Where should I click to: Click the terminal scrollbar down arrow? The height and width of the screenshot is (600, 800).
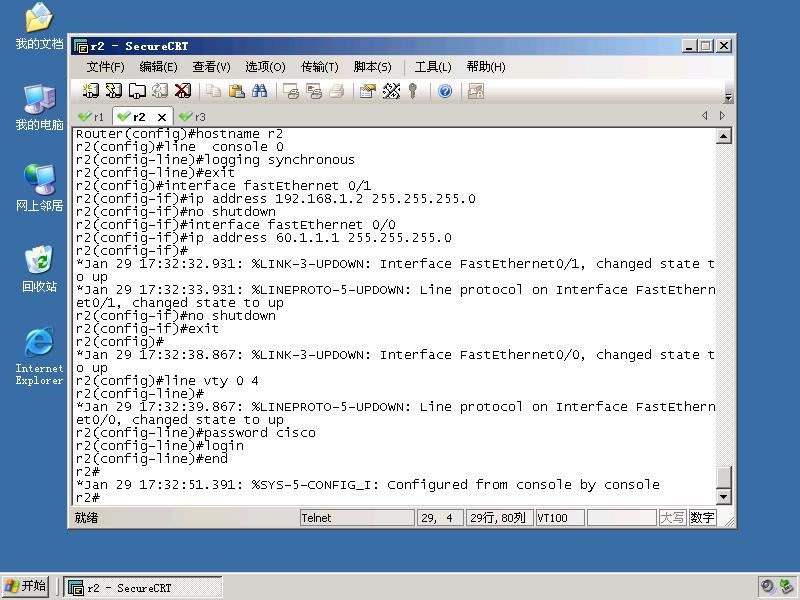click(x=723, y=496)
